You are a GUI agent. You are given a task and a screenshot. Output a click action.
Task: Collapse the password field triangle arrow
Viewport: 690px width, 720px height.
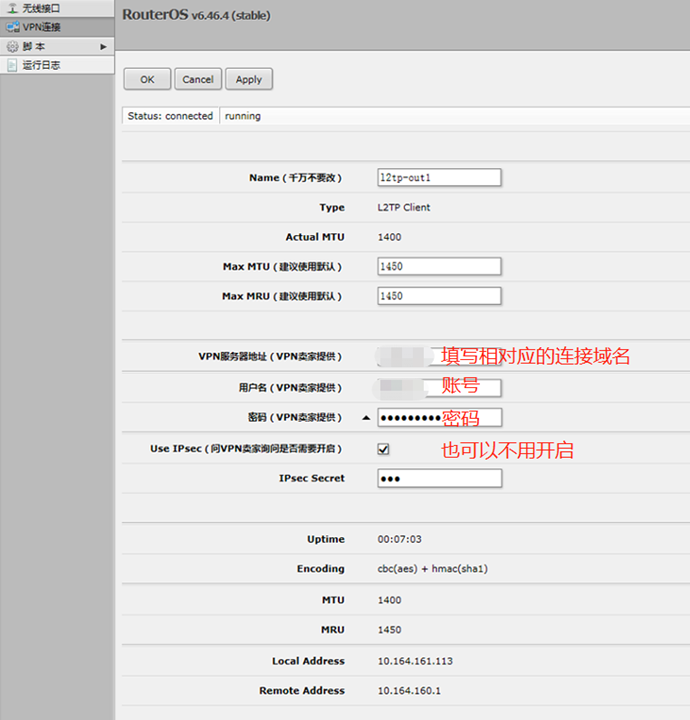pyautogui.click(x=365, y=418)
